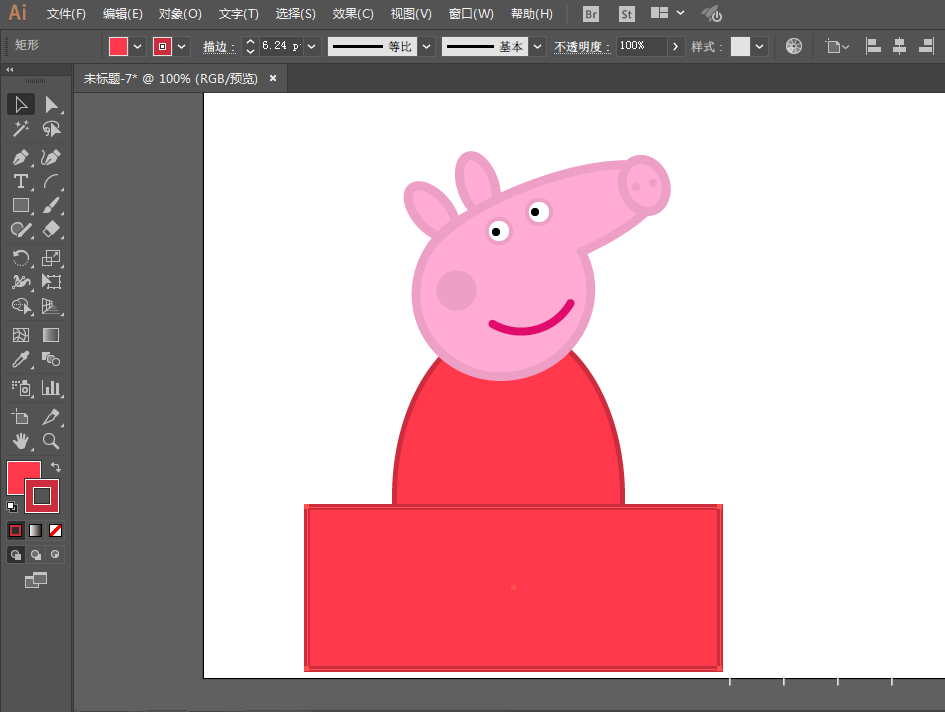The image size is (945, 712).
Task: Select the Artboard tool
Action: (20, 417)
